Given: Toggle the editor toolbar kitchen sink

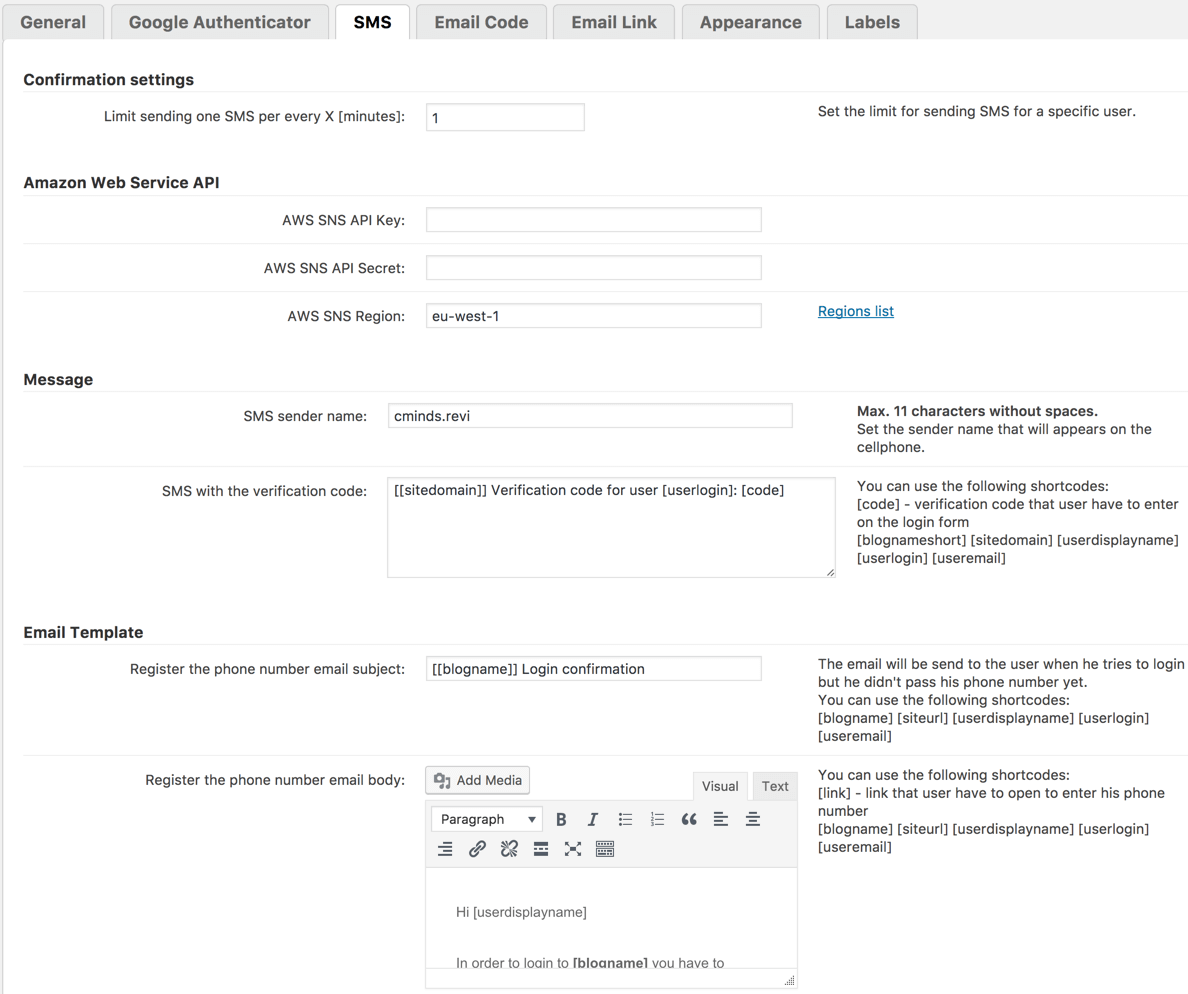Looking at the screenshot, I should tap(605, 849).
